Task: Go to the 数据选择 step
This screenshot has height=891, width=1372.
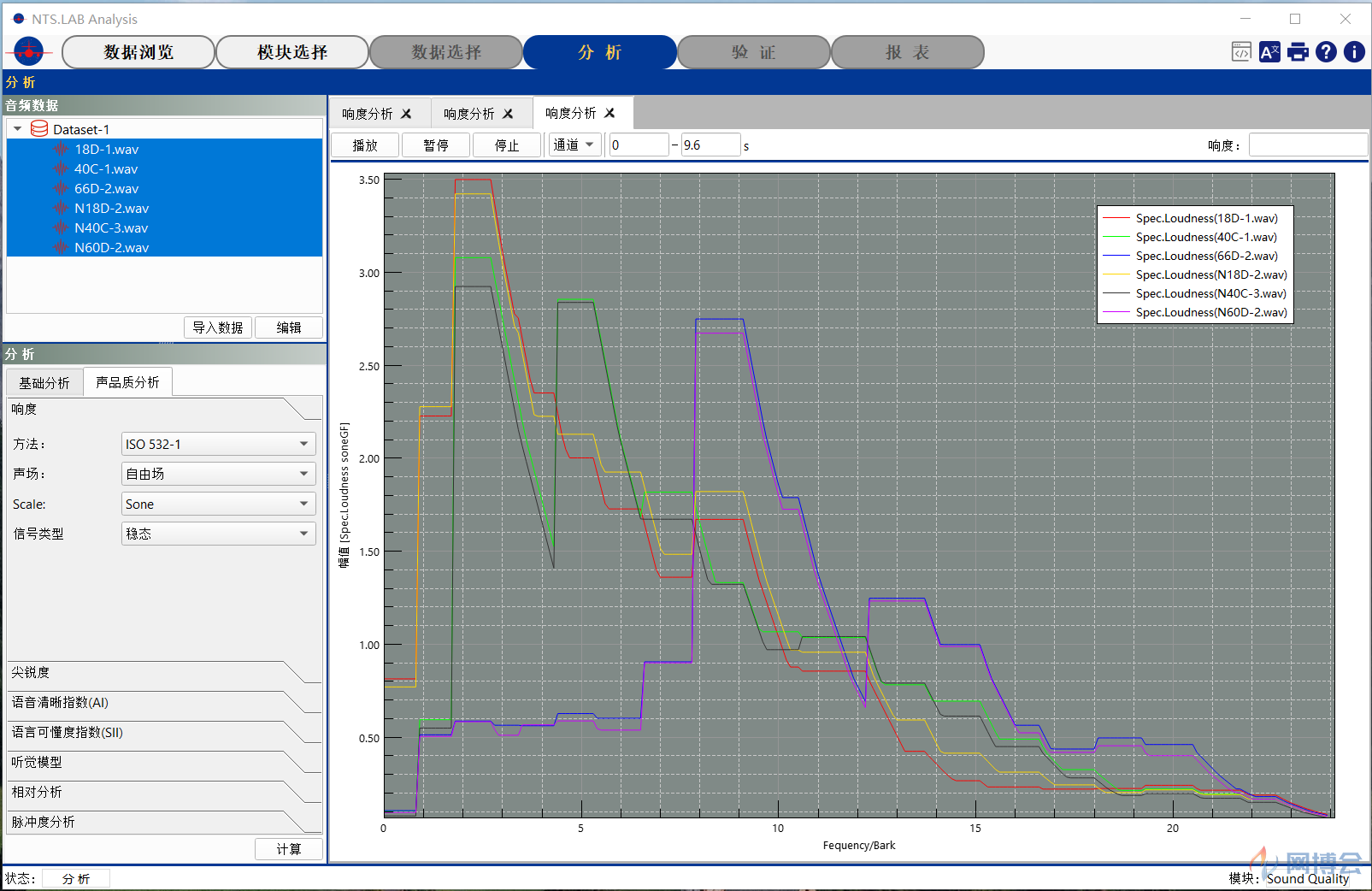Action: [x=446, y=52]
